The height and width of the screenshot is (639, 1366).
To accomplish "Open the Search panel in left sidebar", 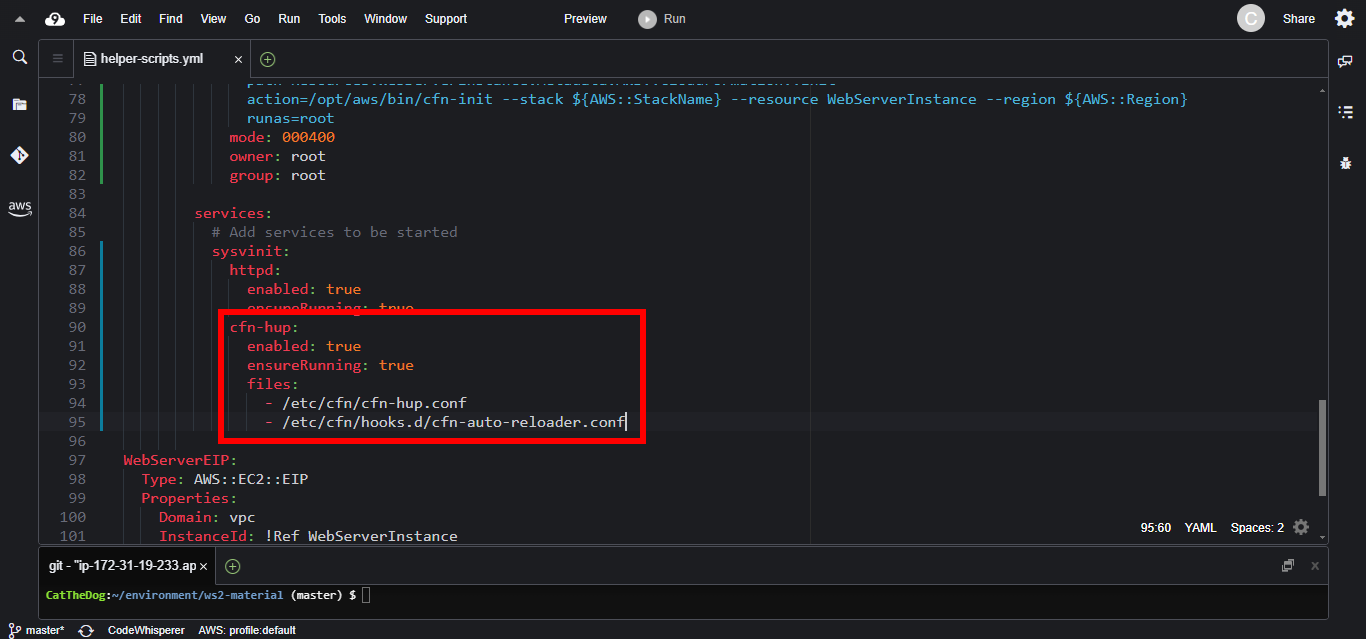I will pos(19,58).
